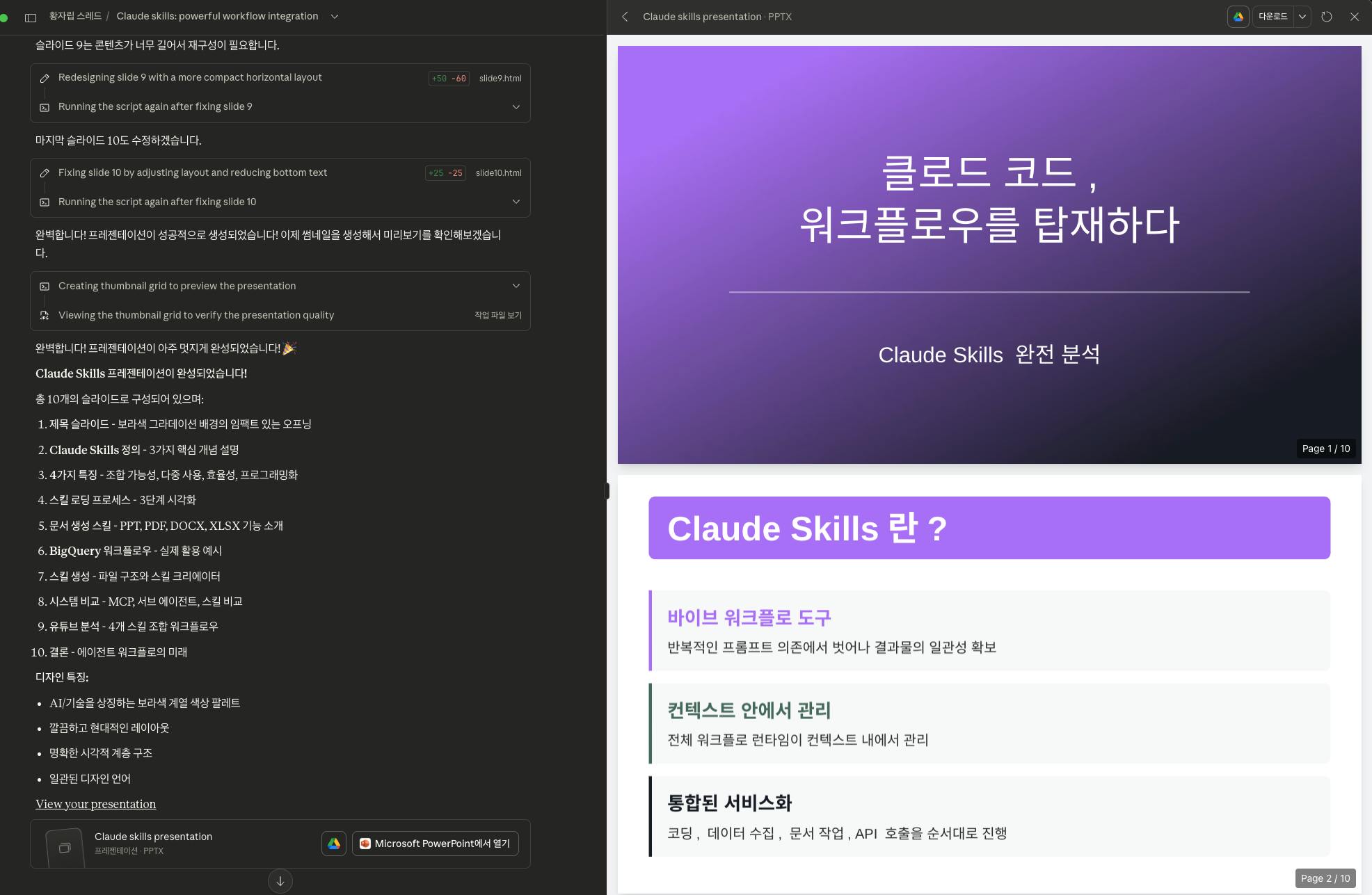
Task: Go back using preview header arrow
Action: 624,17
